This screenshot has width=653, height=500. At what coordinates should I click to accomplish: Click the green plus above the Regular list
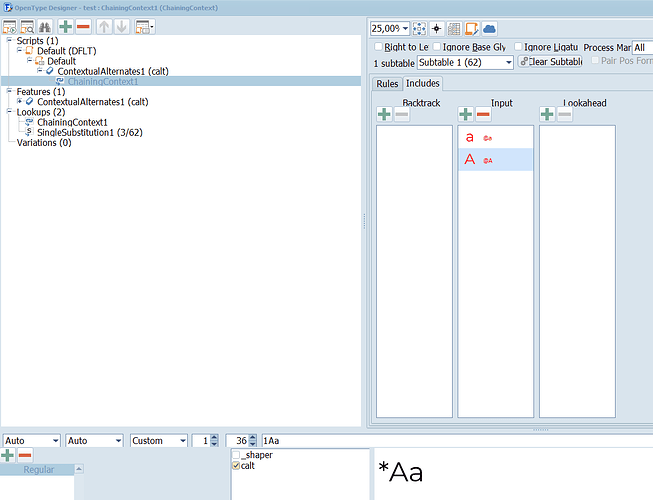tap(7, 455)
